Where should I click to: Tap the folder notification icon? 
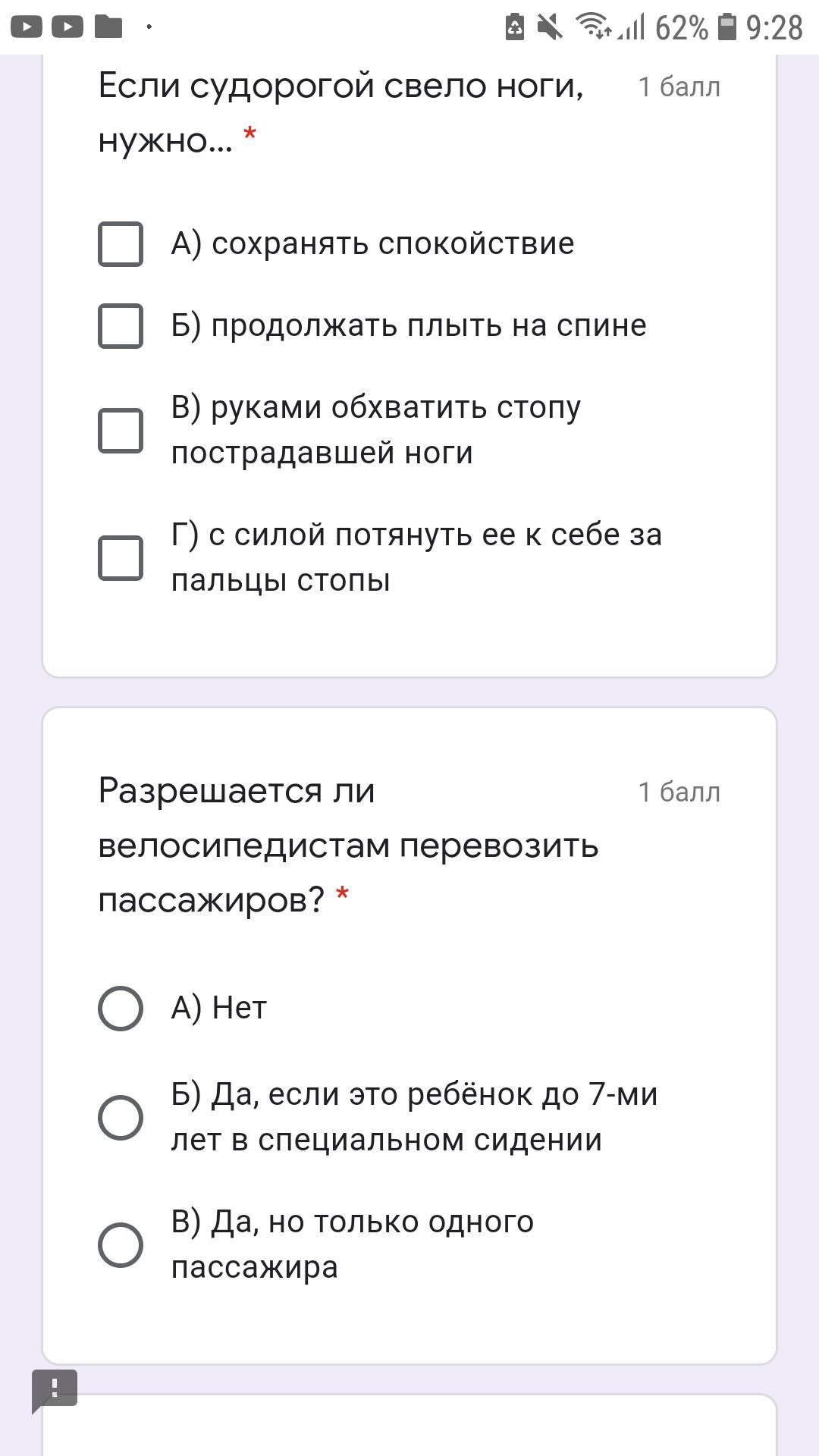click(108, 27)
